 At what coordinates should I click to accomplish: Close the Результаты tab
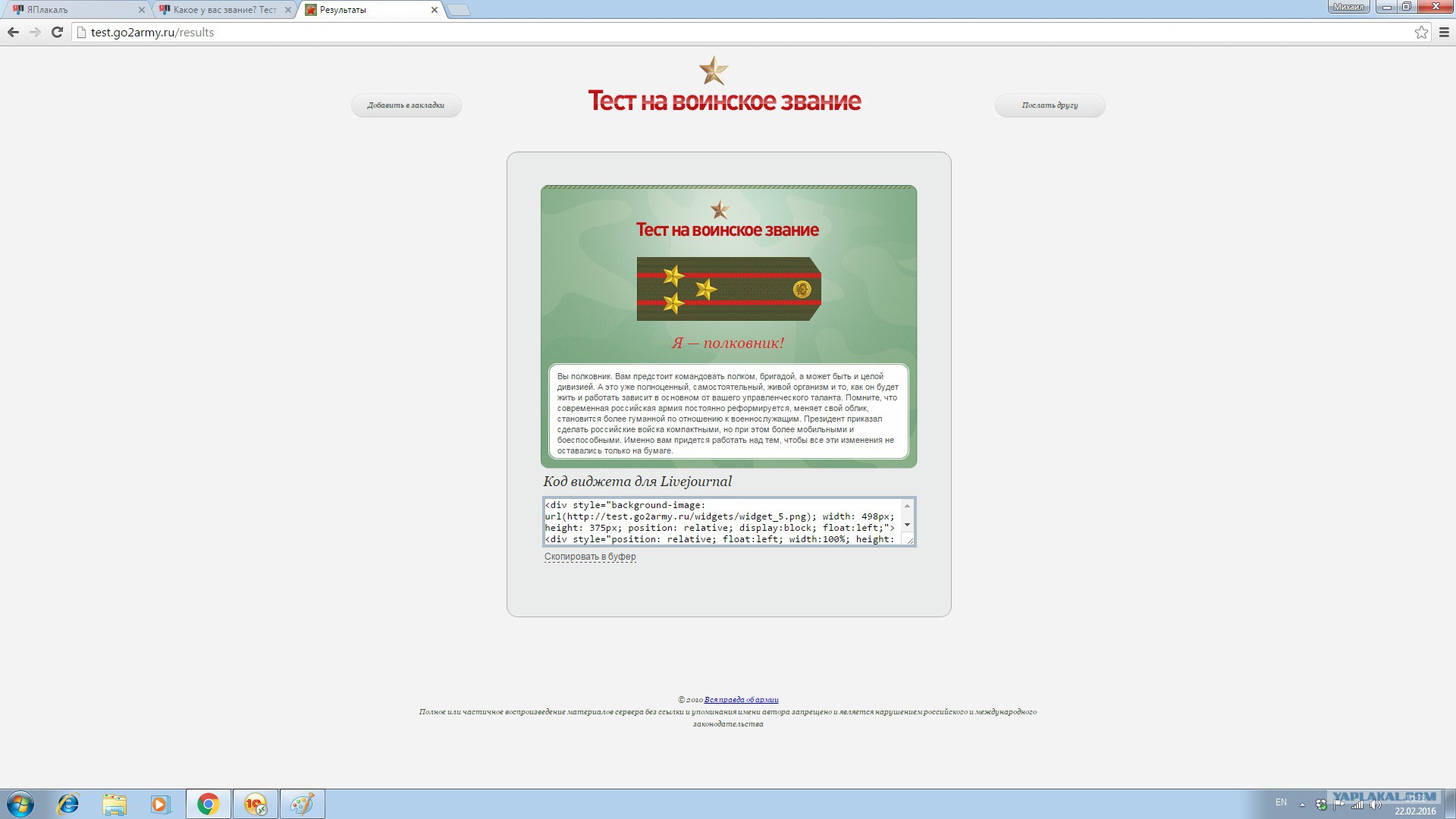tap(435, 10)
